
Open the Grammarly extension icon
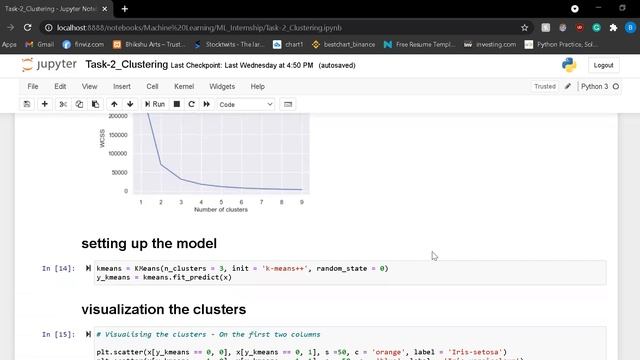pyautogui.click(x=596, y=28)
